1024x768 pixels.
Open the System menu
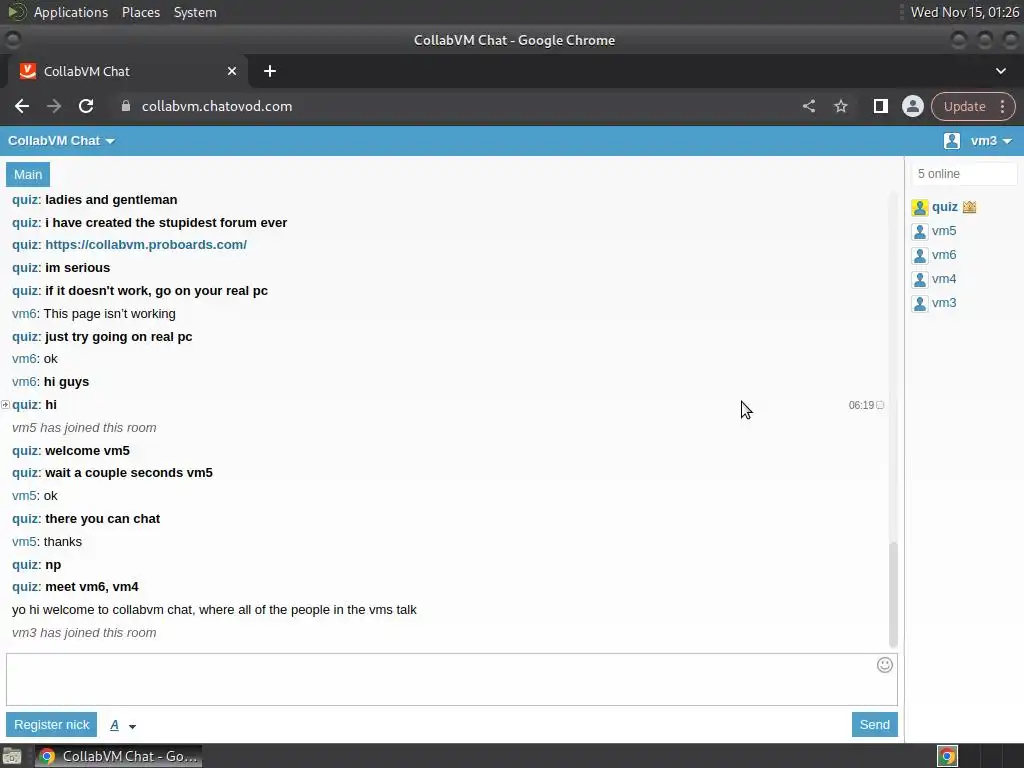point(195,12)
